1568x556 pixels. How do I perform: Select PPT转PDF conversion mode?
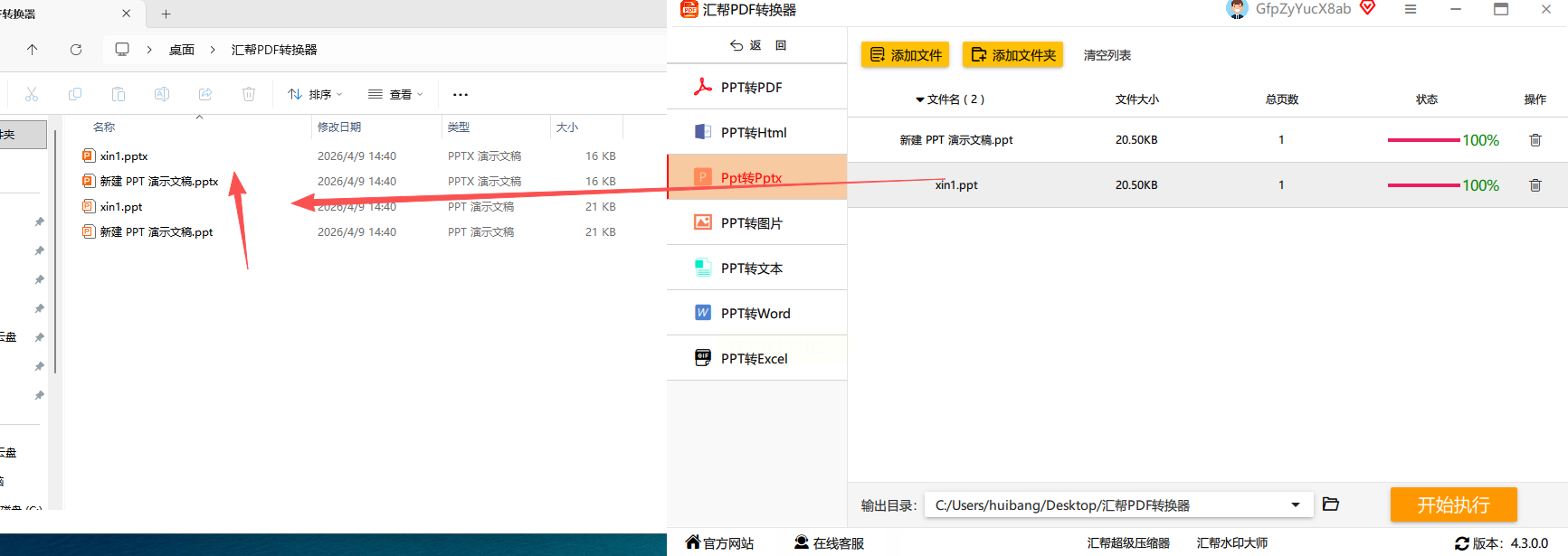click(756, 88)
